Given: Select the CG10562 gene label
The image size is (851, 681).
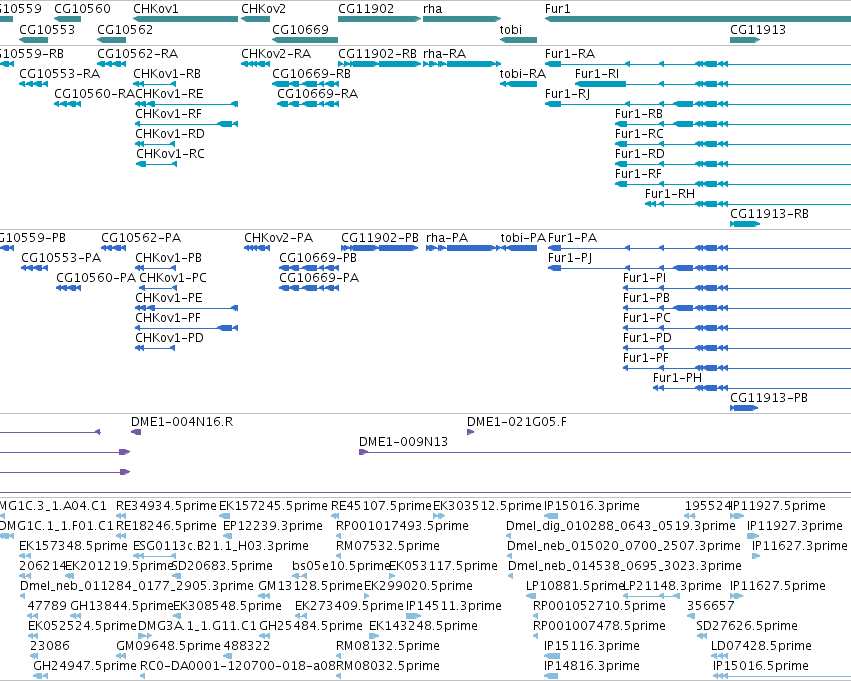Looking at the screenshot, I should [x=125, y=29].
